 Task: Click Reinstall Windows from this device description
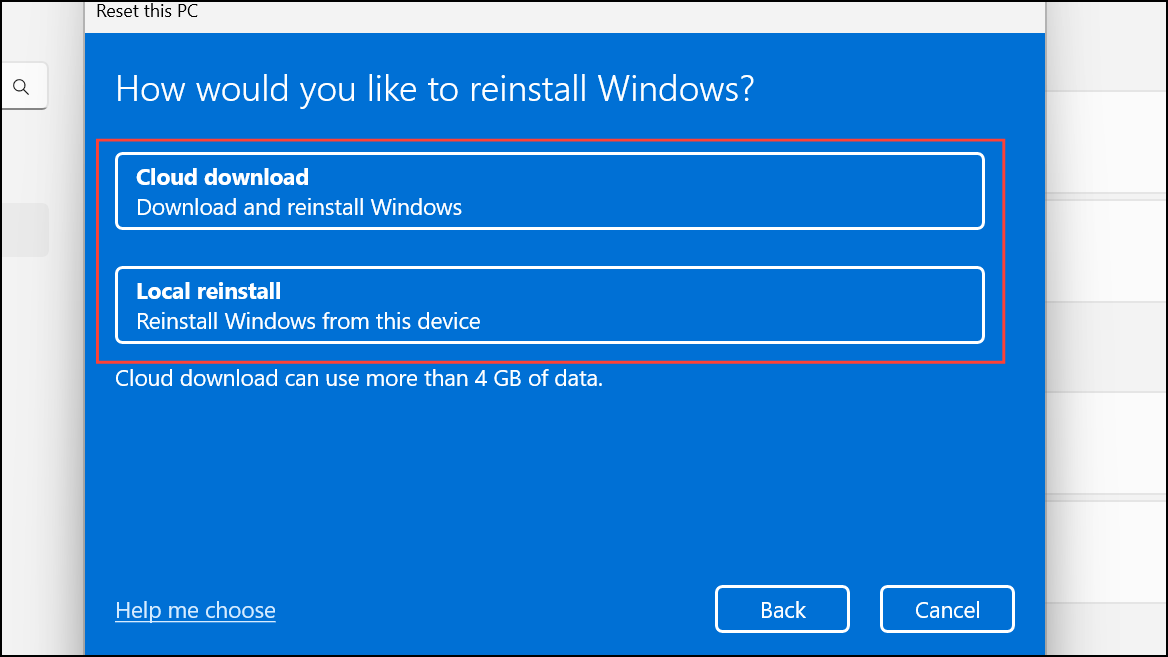(x=308, y=321)
